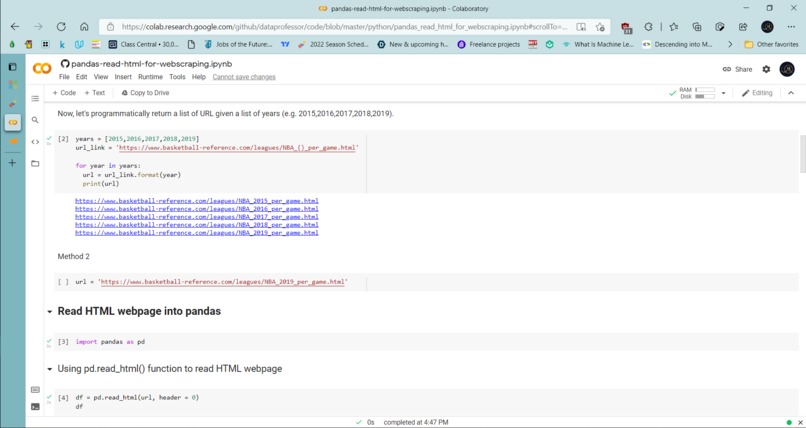Click the Method 2 text cell

coord(74,256)
